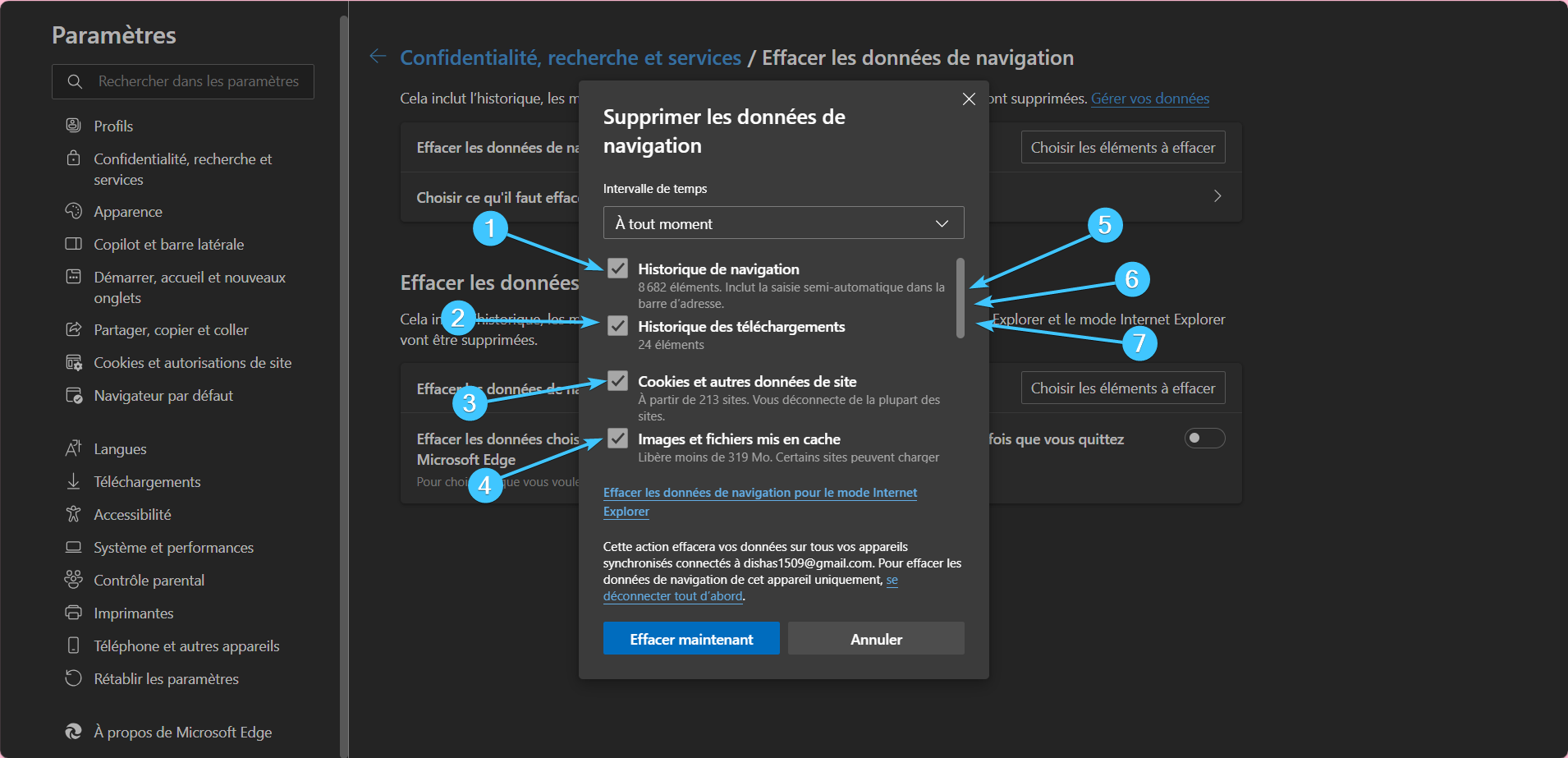Click the Accessibilité icon

(x=74, y=514)
